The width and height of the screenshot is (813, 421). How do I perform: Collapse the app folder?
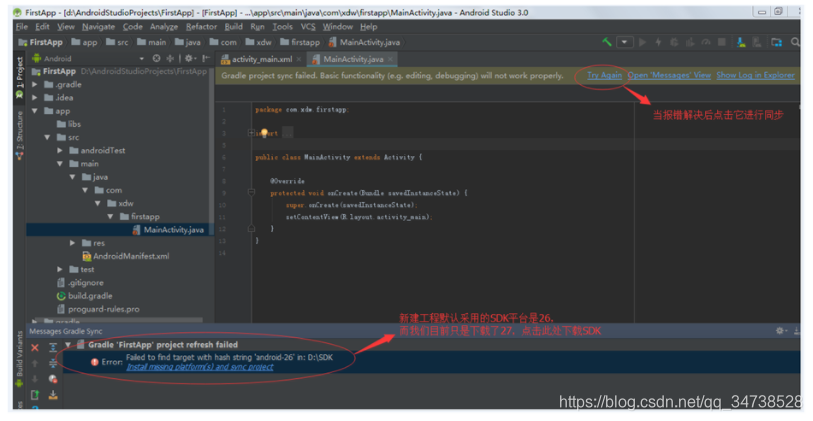pyautogui.click(x=35, y=110)
